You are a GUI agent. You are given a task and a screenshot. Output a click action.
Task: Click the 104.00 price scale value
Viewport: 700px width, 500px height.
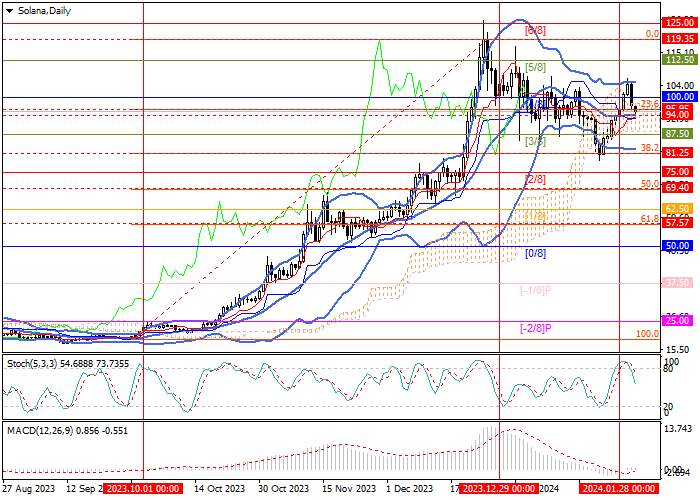click(680, 86)
